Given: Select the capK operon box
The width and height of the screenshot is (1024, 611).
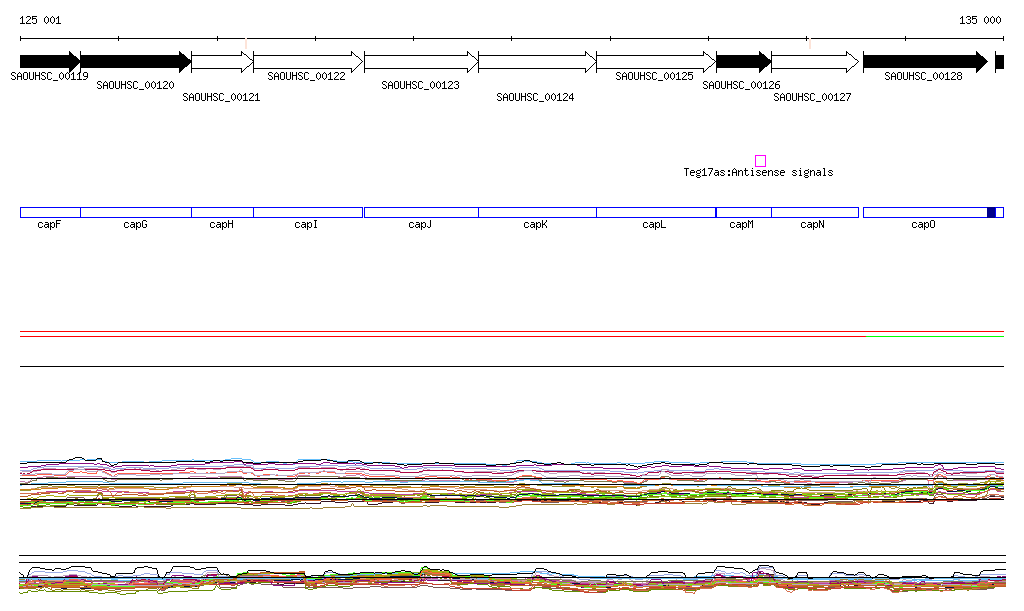Looking at the screenshot, I should point(537,212).
